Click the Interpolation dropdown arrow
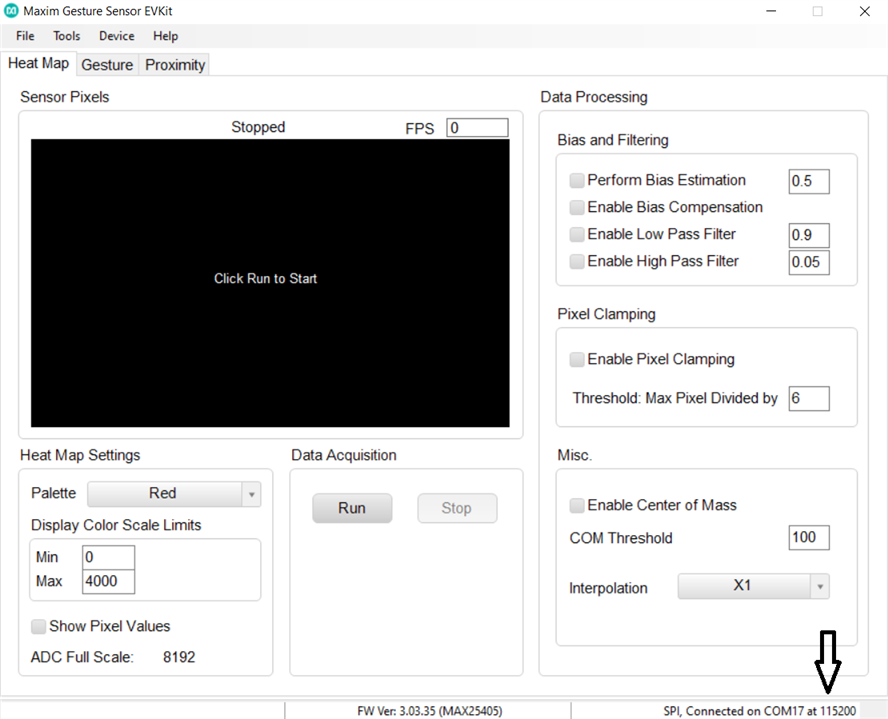 click(x=820, y=587)
